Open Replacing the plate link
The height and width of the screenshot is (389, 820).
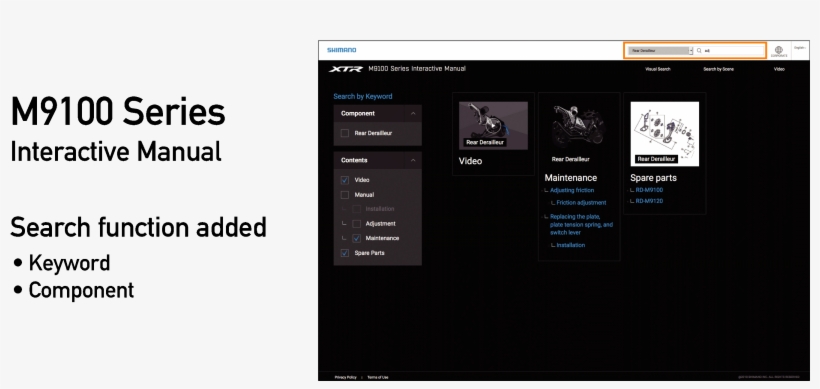click(581, 224)
